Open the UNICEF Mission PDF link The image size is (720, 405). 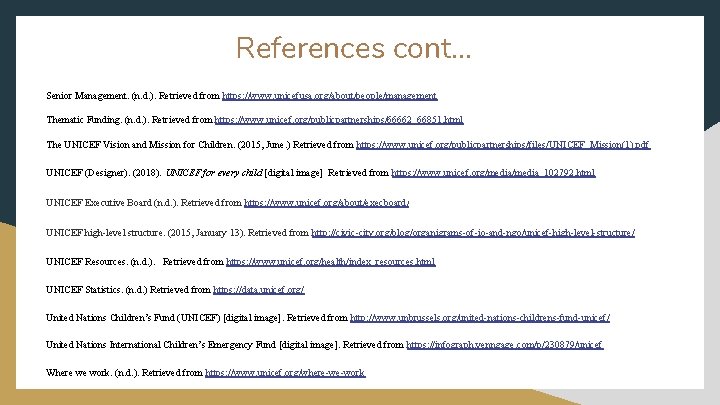[503, 144]
